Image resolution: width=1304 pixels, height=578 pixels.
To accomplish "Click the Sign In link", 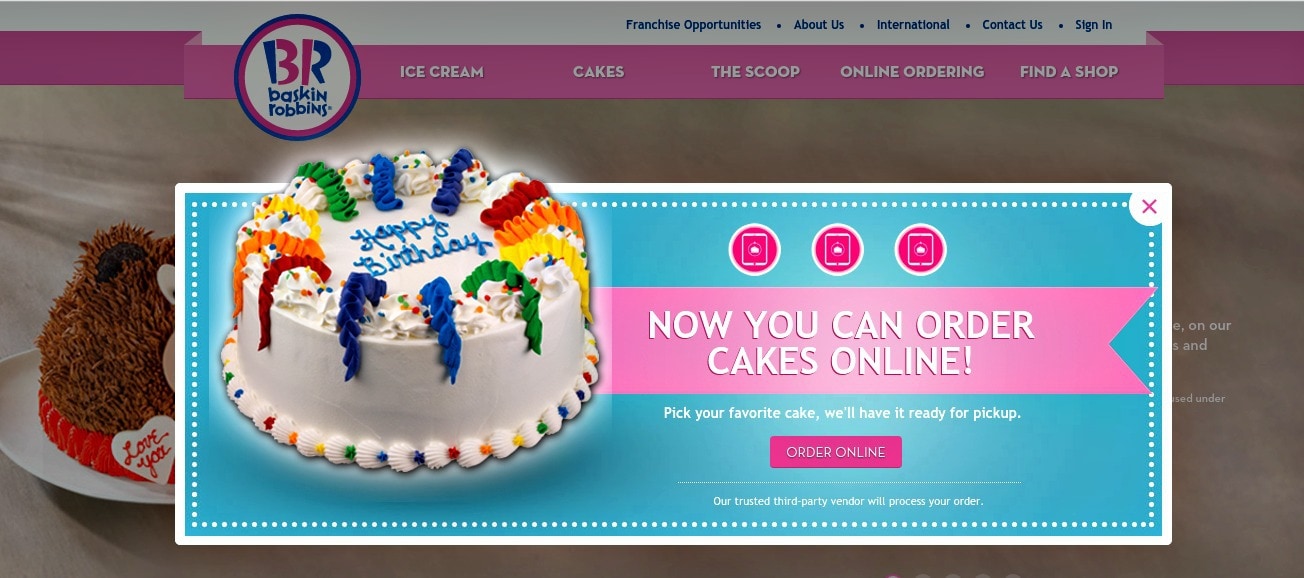I will 1093,25.
